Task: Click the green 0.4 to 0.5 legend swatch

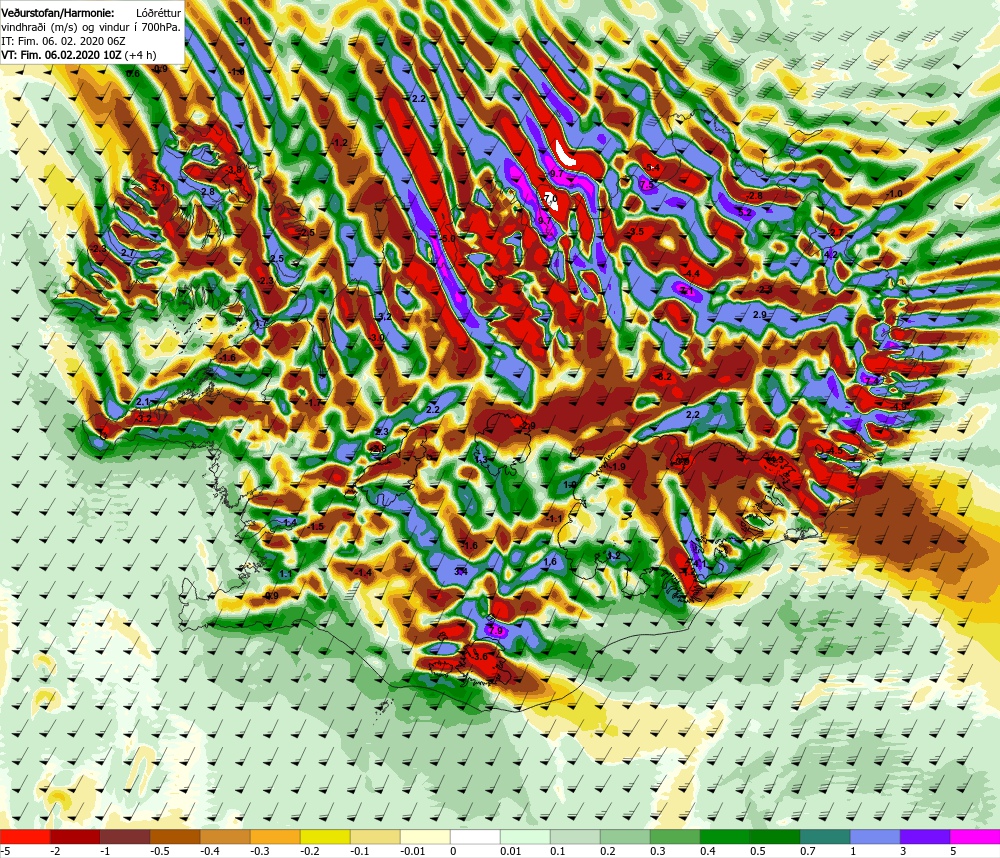Action: (725, 837)
